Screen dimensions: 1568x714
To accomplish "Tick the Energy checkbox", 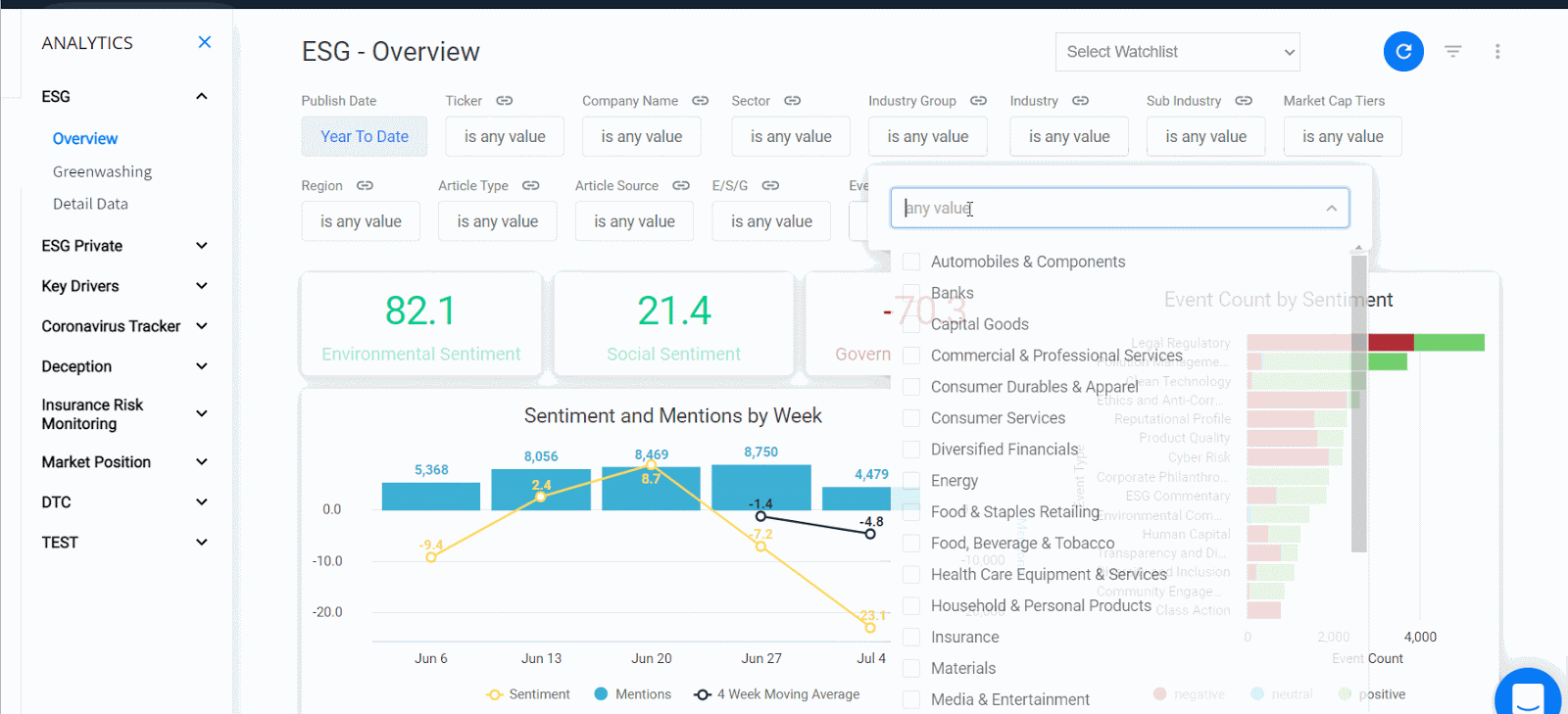I will pyautogui.click(x=911, y=481).
